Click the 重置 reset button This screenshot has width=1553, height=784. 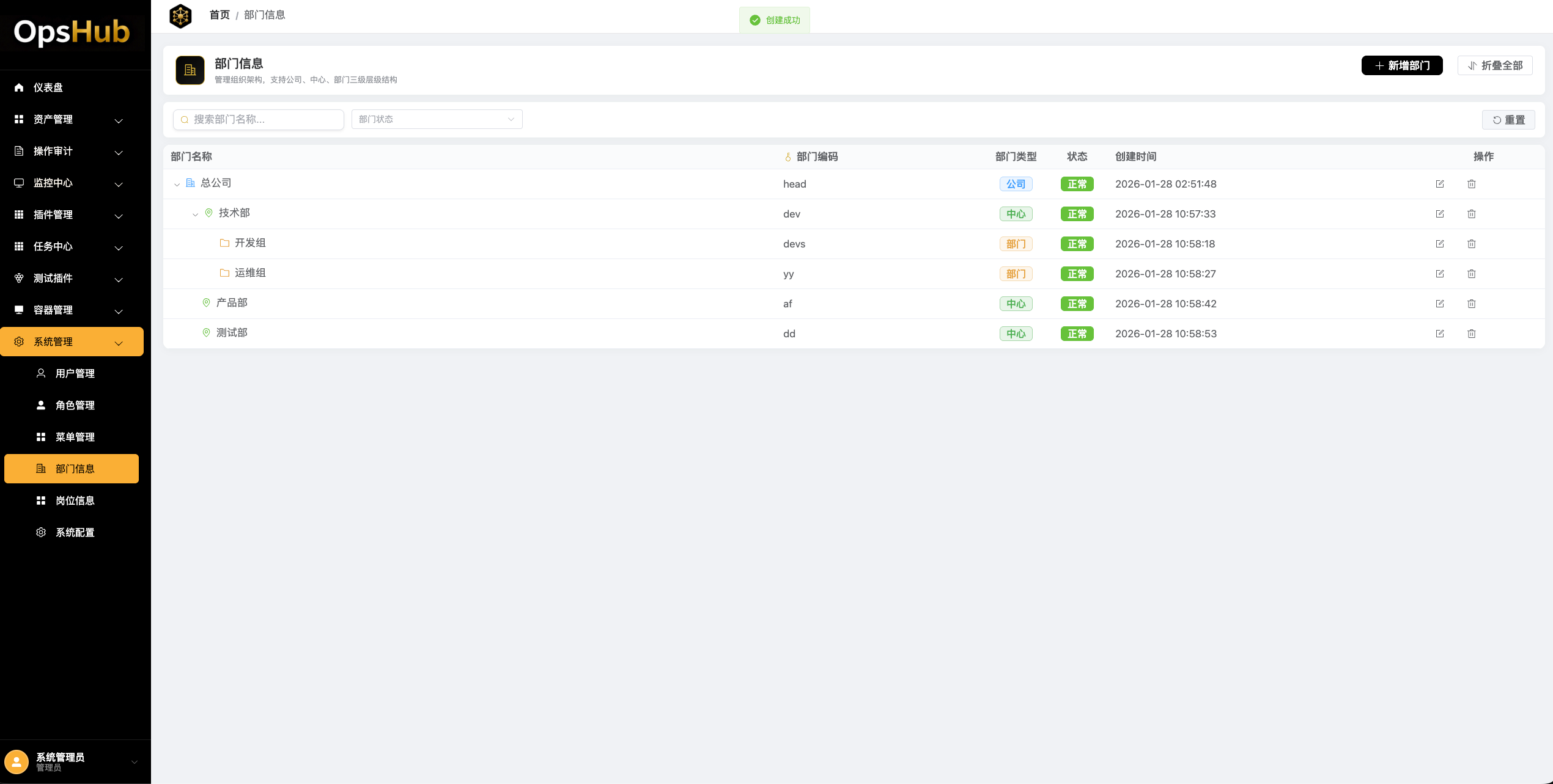pyautogui.click(x=1508, y=120)
